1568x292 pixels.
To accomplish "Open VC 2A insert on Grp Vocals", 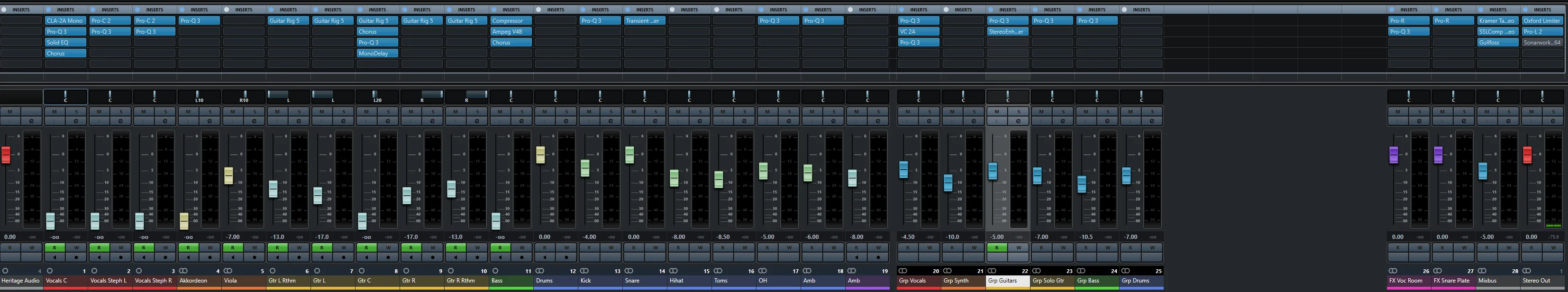I will point(919,32).
